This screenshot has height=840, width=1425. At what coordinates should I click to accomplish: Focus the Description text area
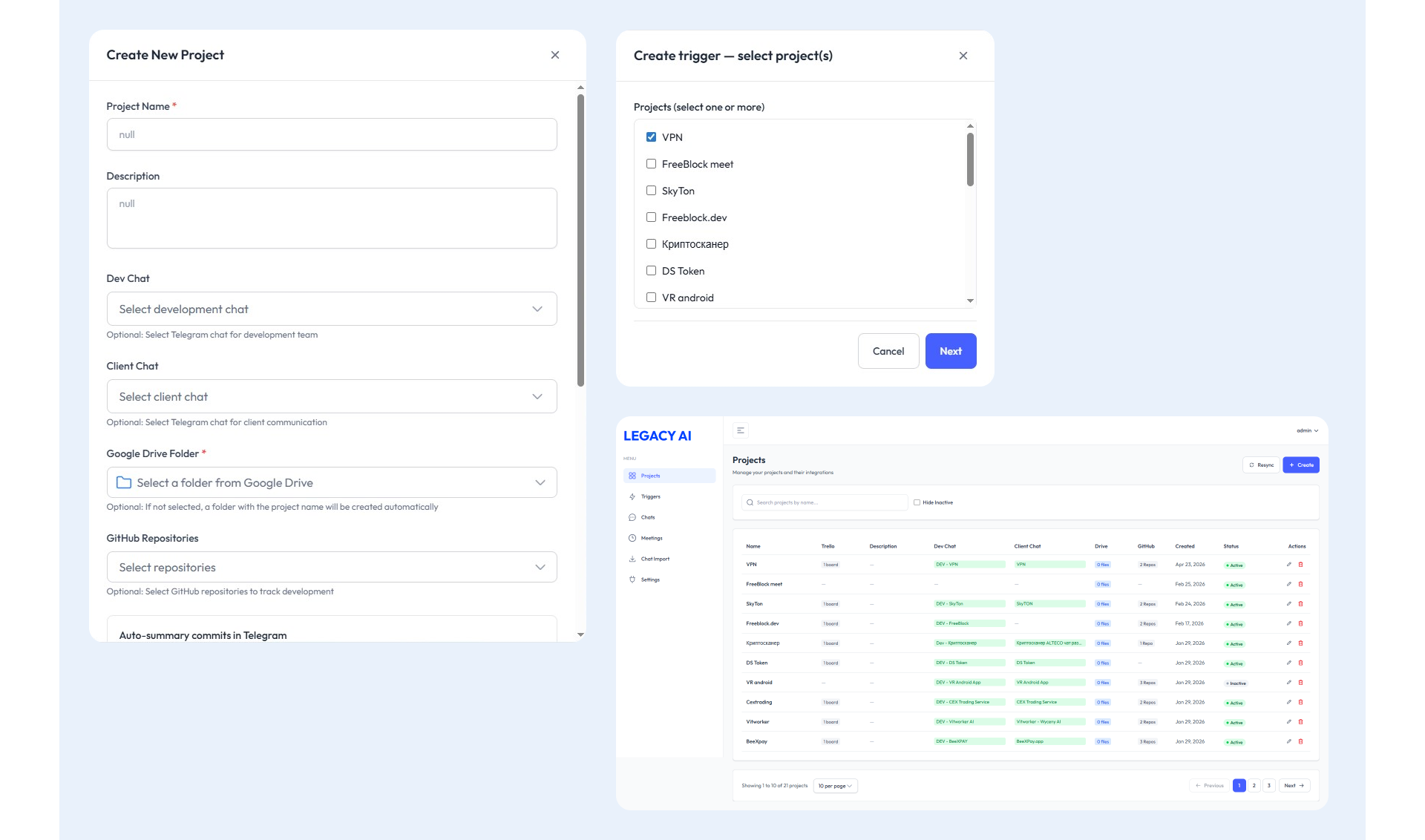coord(332,218)
